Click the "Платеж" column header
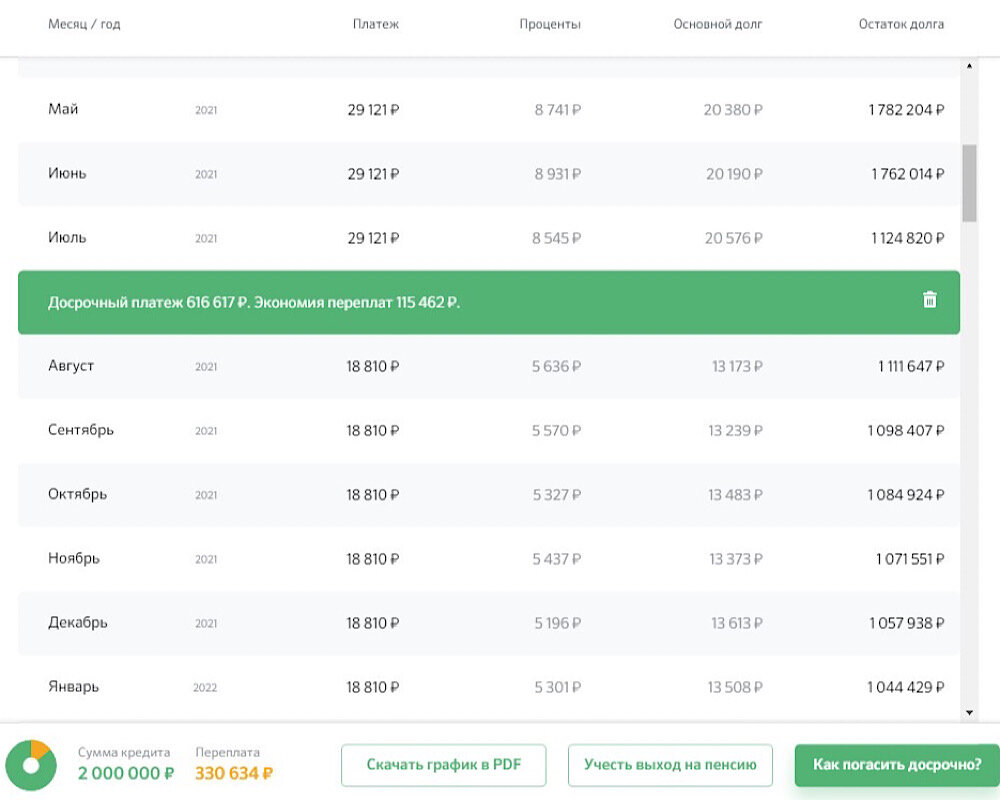 (x=375, y=24)
